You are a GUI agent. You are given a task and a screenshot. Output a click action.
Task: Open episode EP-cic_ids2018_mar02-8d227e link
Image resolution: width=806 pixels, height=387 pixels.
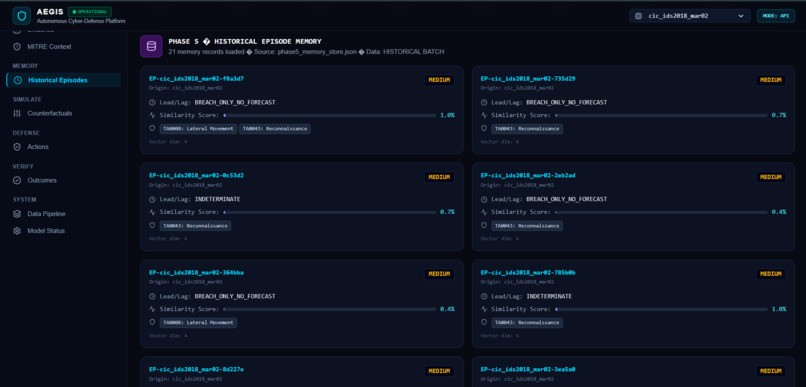point(196,370)
